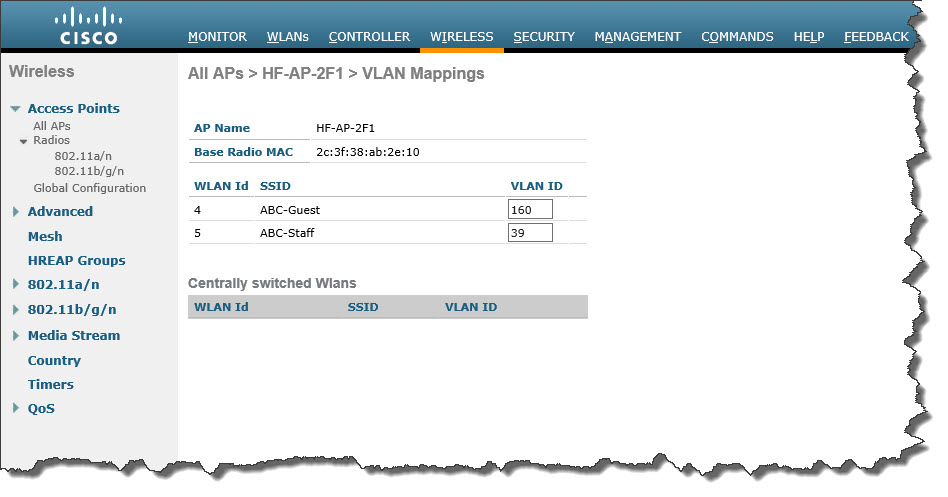Edit VLAN ID field for ABC-Guest
Screen dimensions: 948x497
(x=530, y=210)
